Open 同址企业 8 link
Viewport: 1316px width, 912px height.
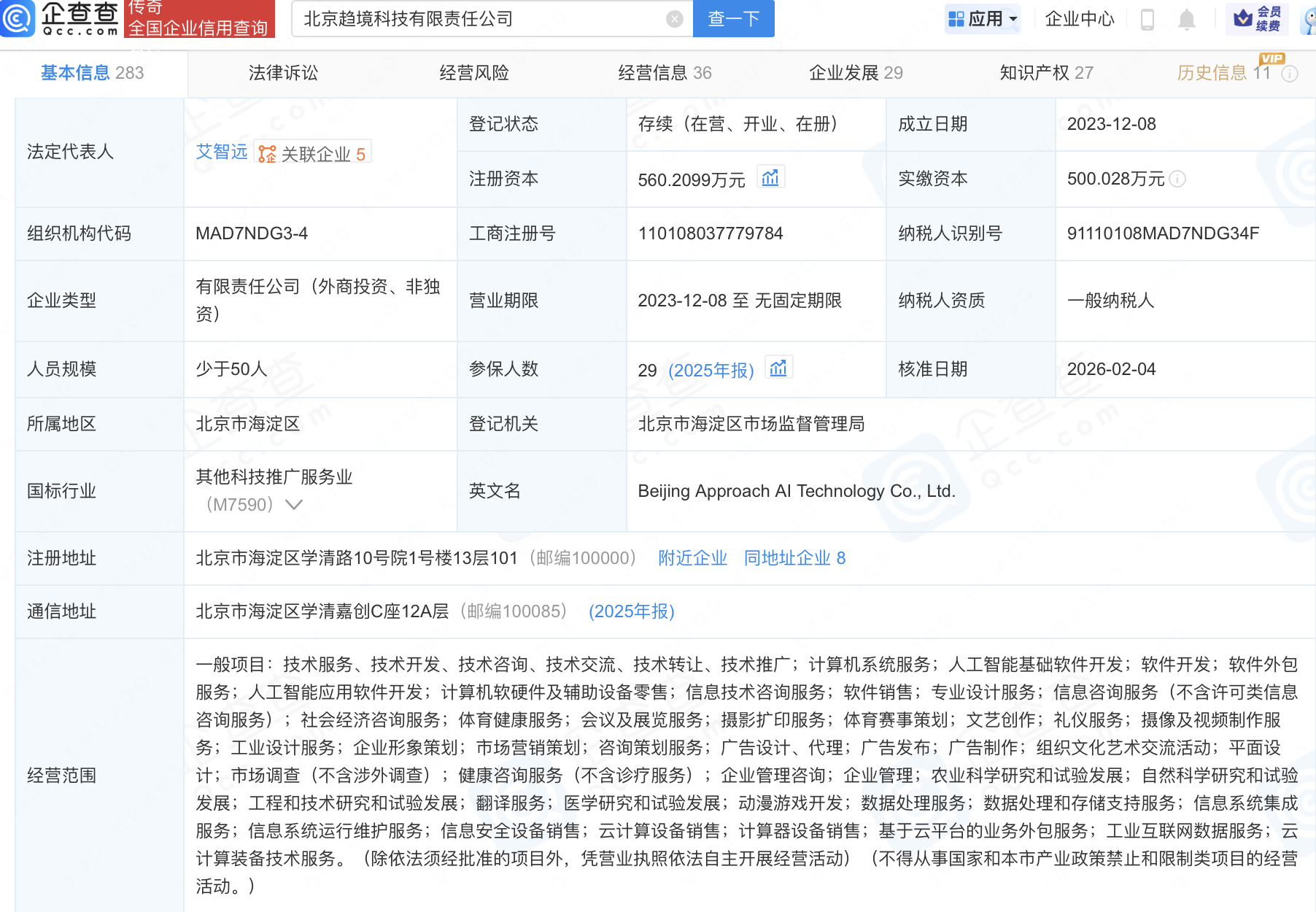pos(794,558)
